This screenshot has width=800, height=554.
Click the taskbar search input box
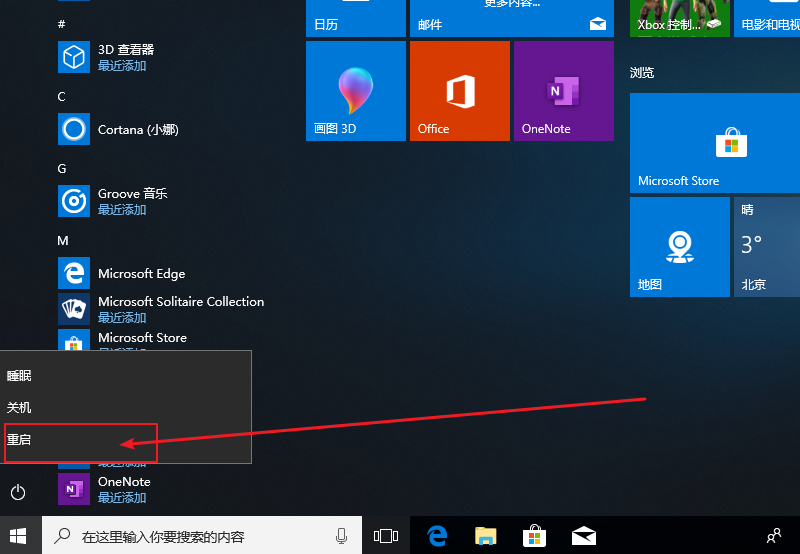tap(190, 536)
